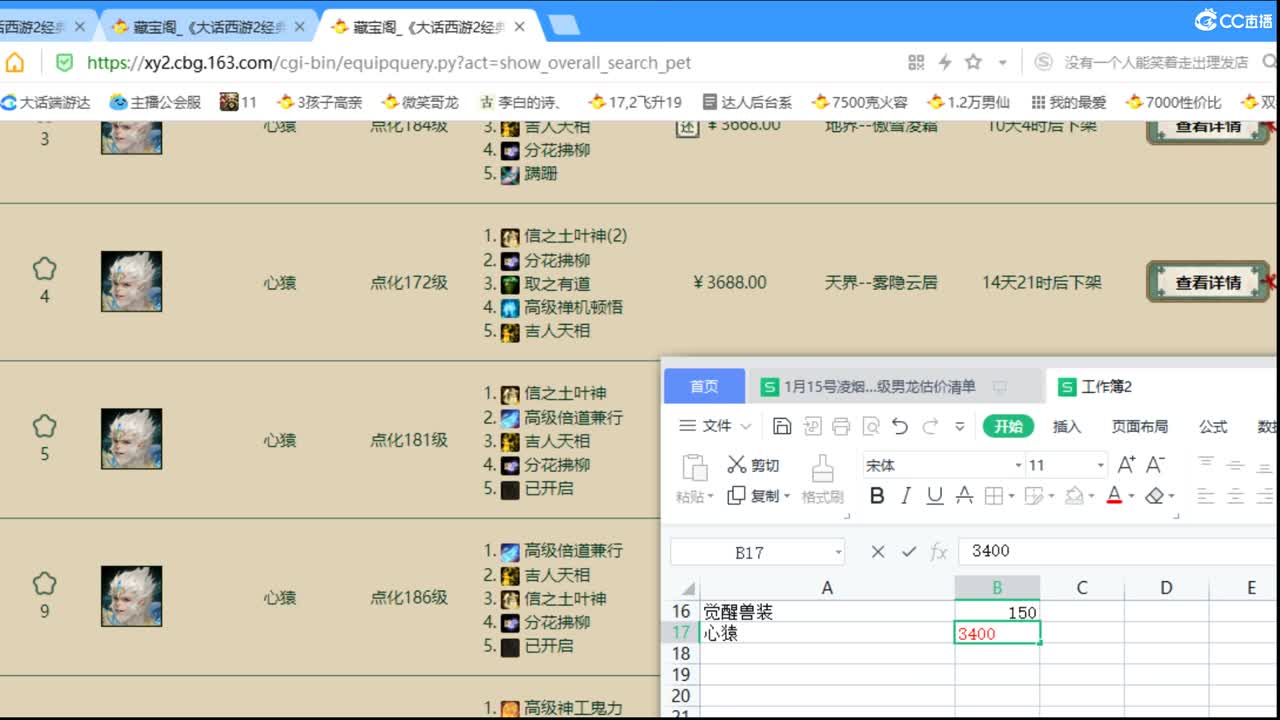Click the 格式刷 format painter
1280x720 pixels.
pyautogui.click(x=822, y=479)
